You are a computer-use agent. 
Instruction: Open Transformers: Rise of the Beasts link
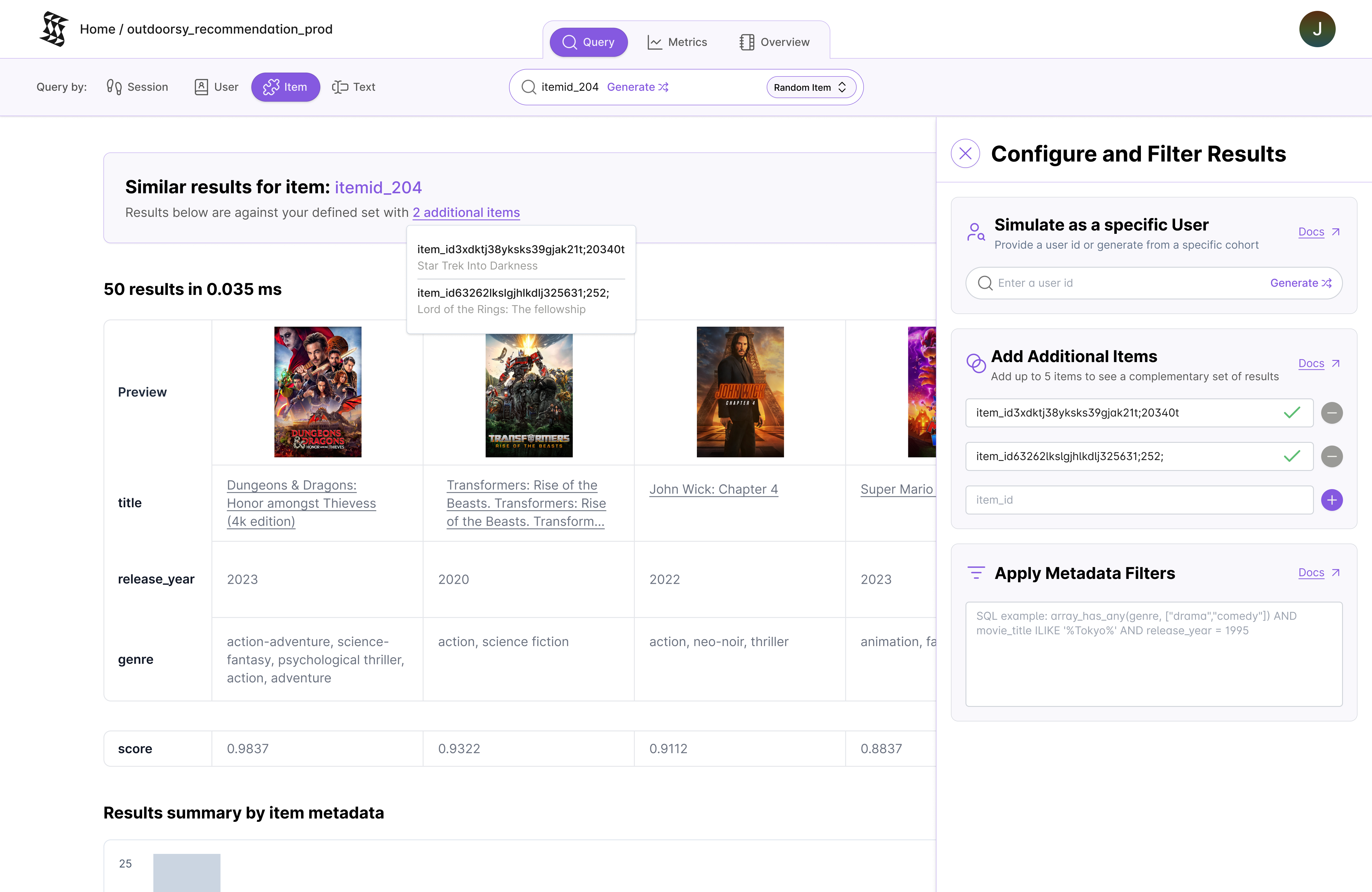(526, 503)
